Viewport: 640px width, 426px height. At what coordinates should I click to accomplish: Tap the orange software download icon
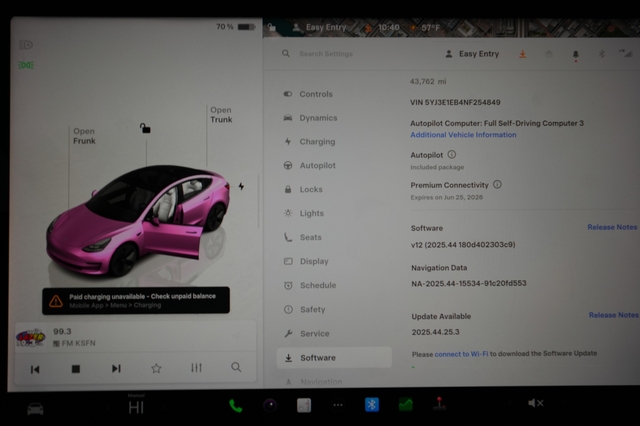[522, 54]
